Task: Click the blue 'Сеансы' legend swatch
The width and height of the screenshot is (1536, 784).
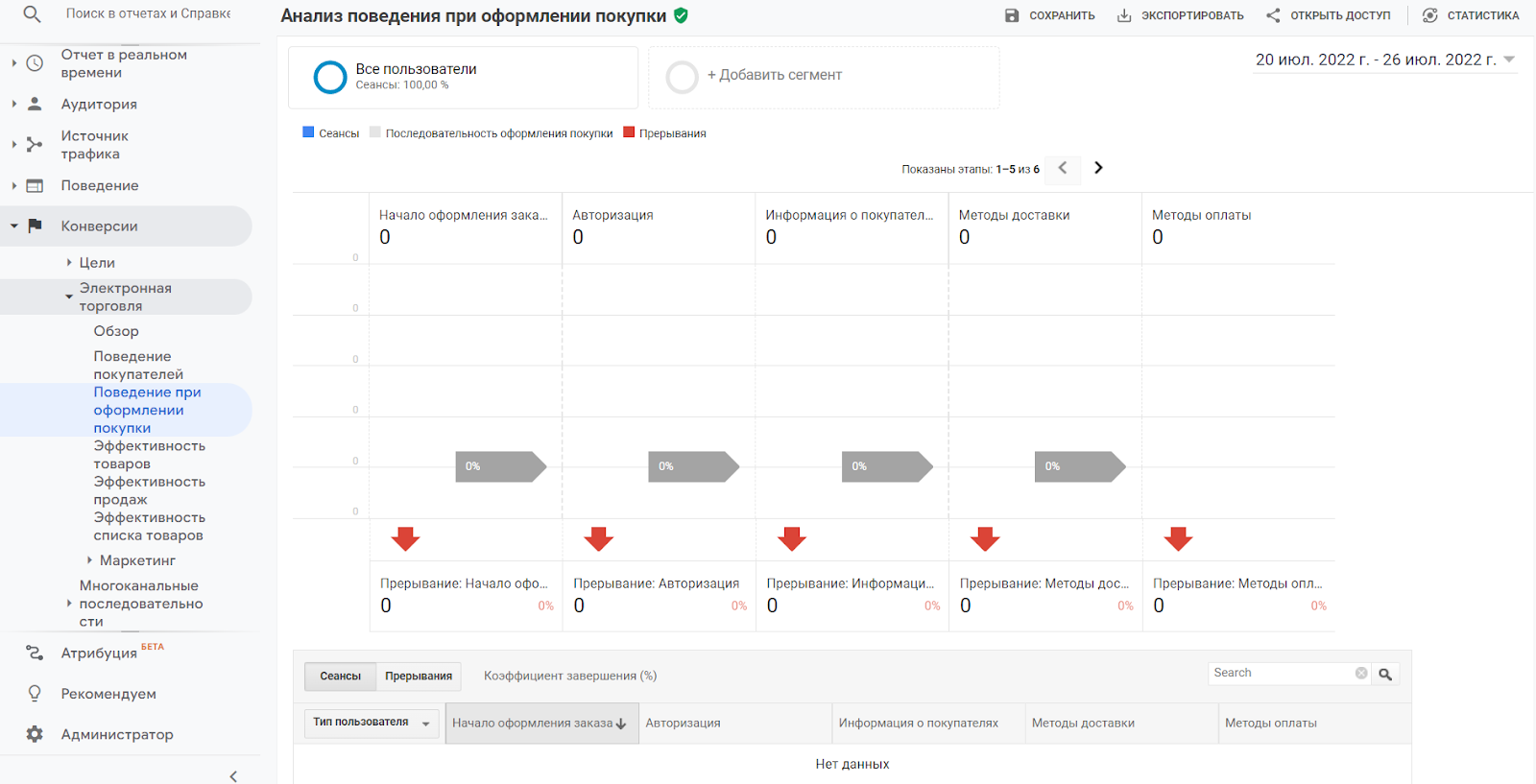Action: coord(308,132)
